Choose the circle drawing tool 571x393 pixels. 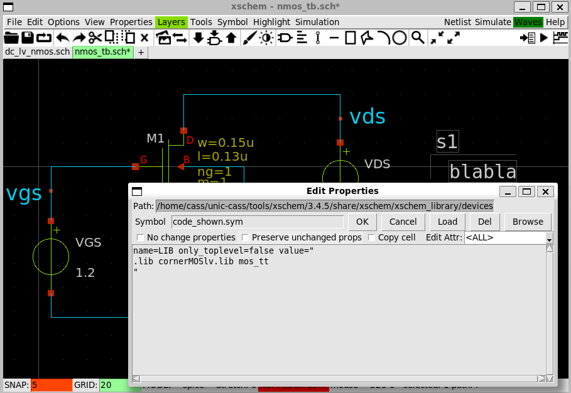pyautogui.click(x=399, y=38)
